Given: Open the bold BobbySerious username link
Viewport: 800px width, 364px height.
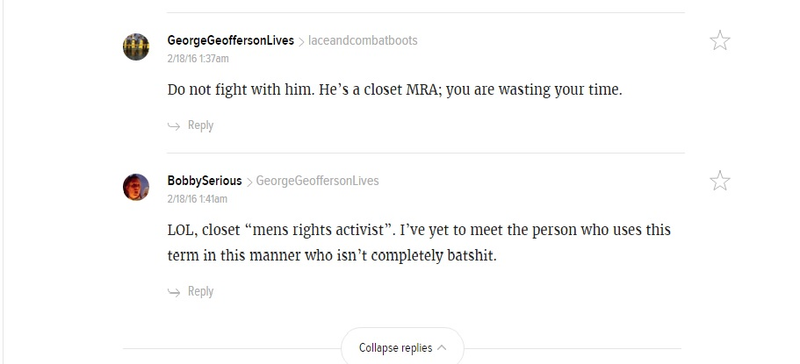Looking at the screenshot, I should pyautogui.click(x=205, y=181).
